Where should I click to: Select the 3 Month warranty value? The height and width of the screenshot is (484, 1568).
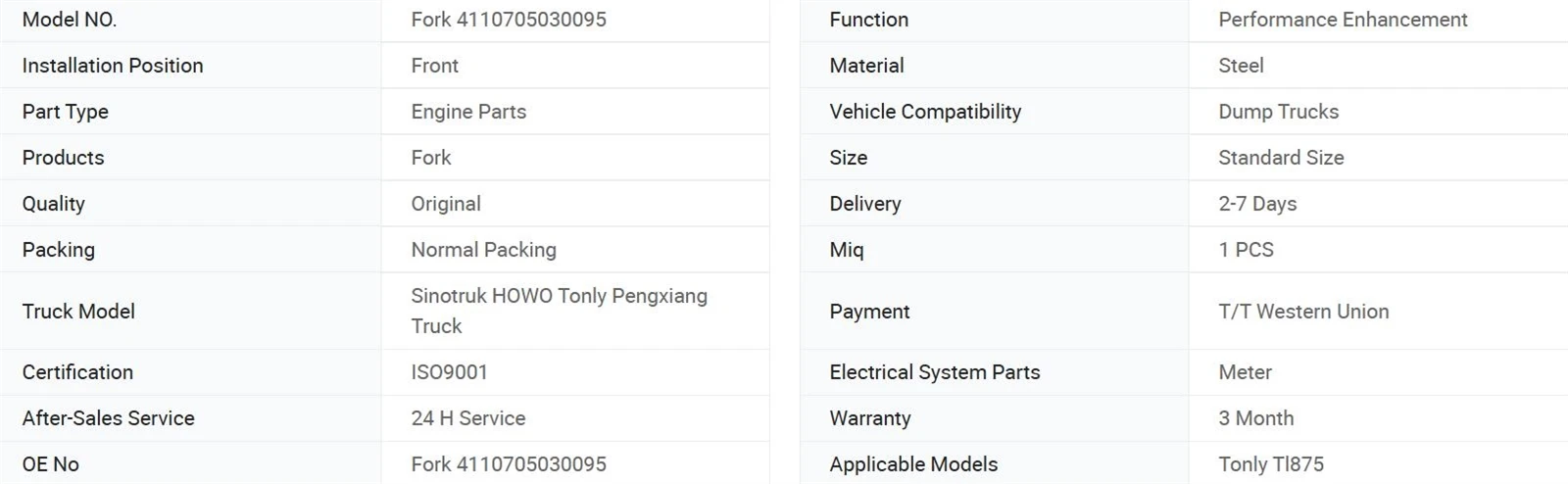tap(1256, 418)
